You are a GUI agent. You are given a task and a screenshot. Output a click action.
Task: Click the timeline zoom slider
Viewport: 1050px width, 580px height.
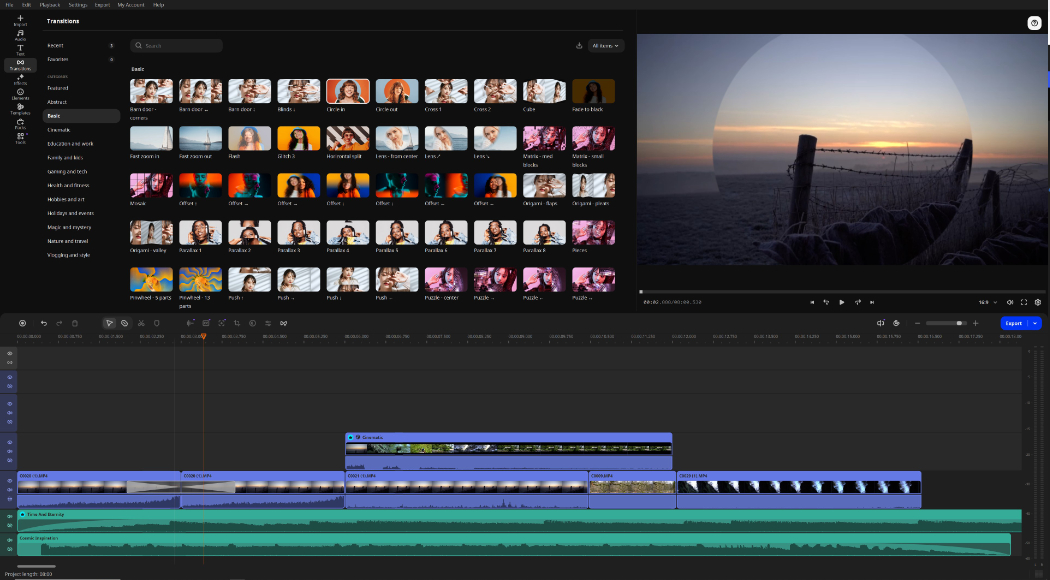point(946,323)
